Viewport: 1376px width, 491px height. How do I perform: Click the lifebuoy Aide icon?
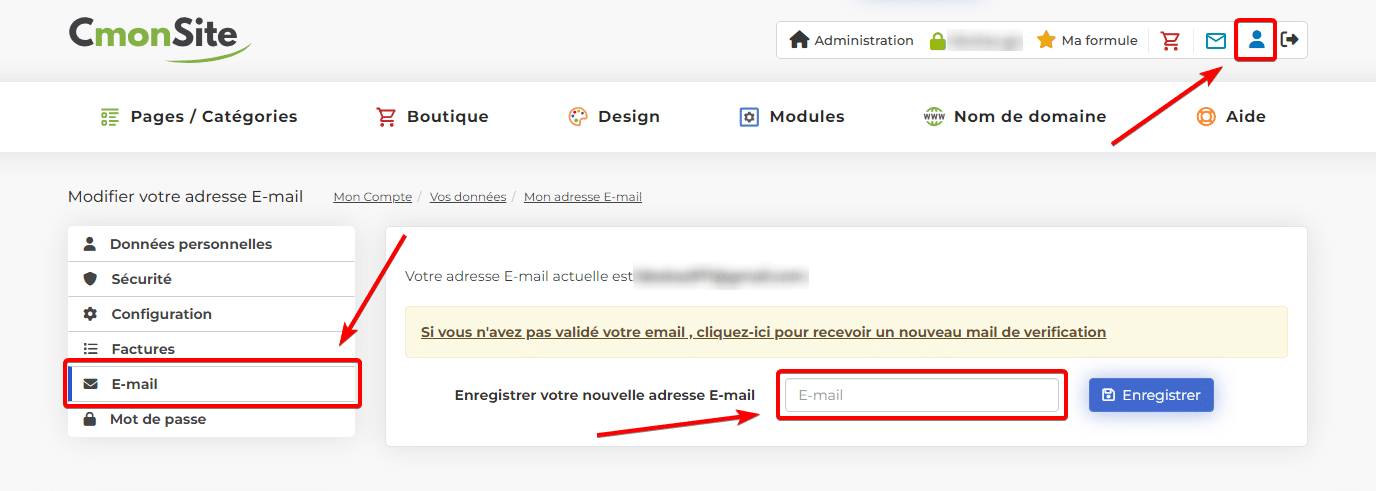(1206, 117)
